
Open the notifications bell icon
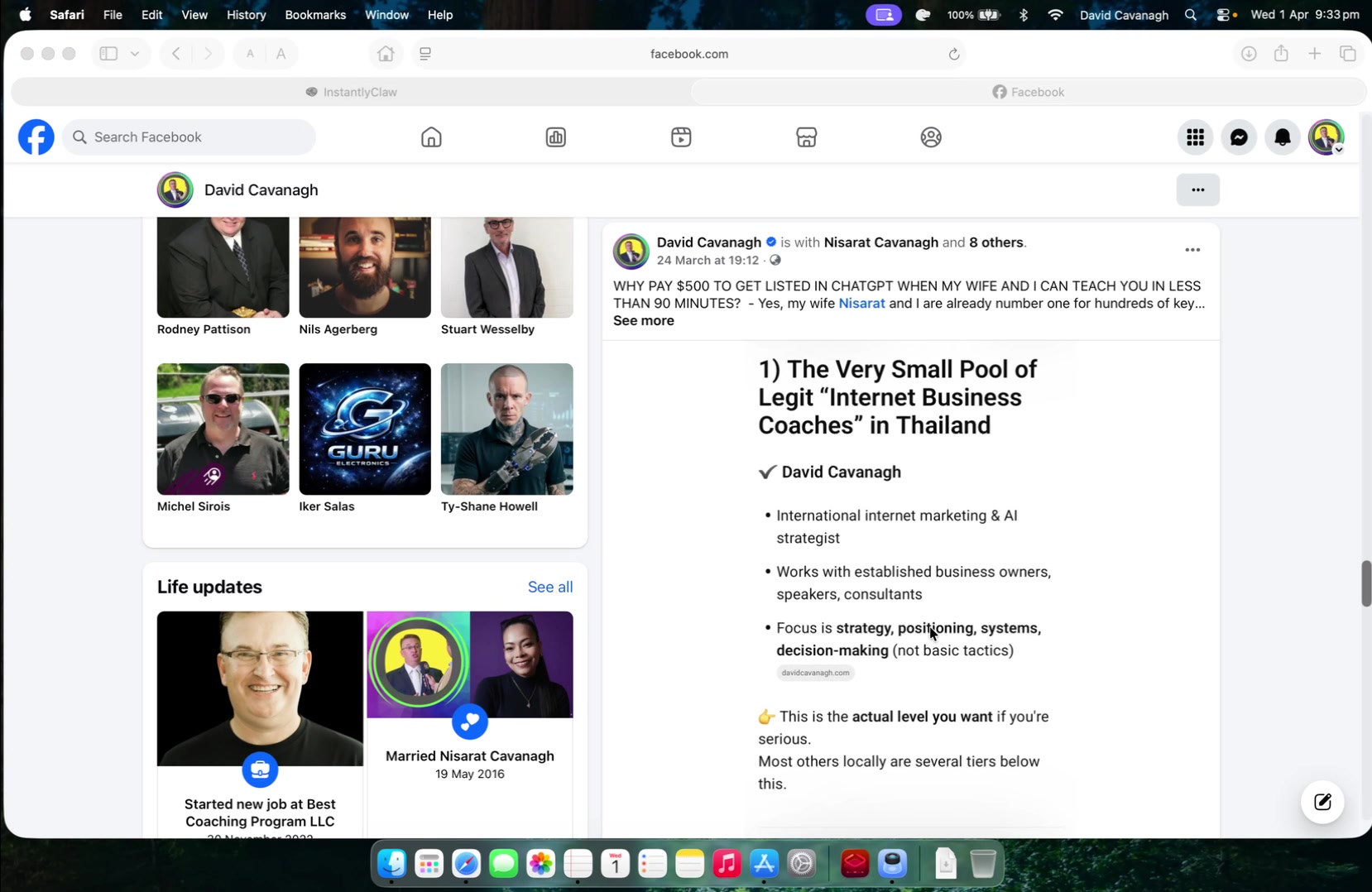pos(1283,137)
